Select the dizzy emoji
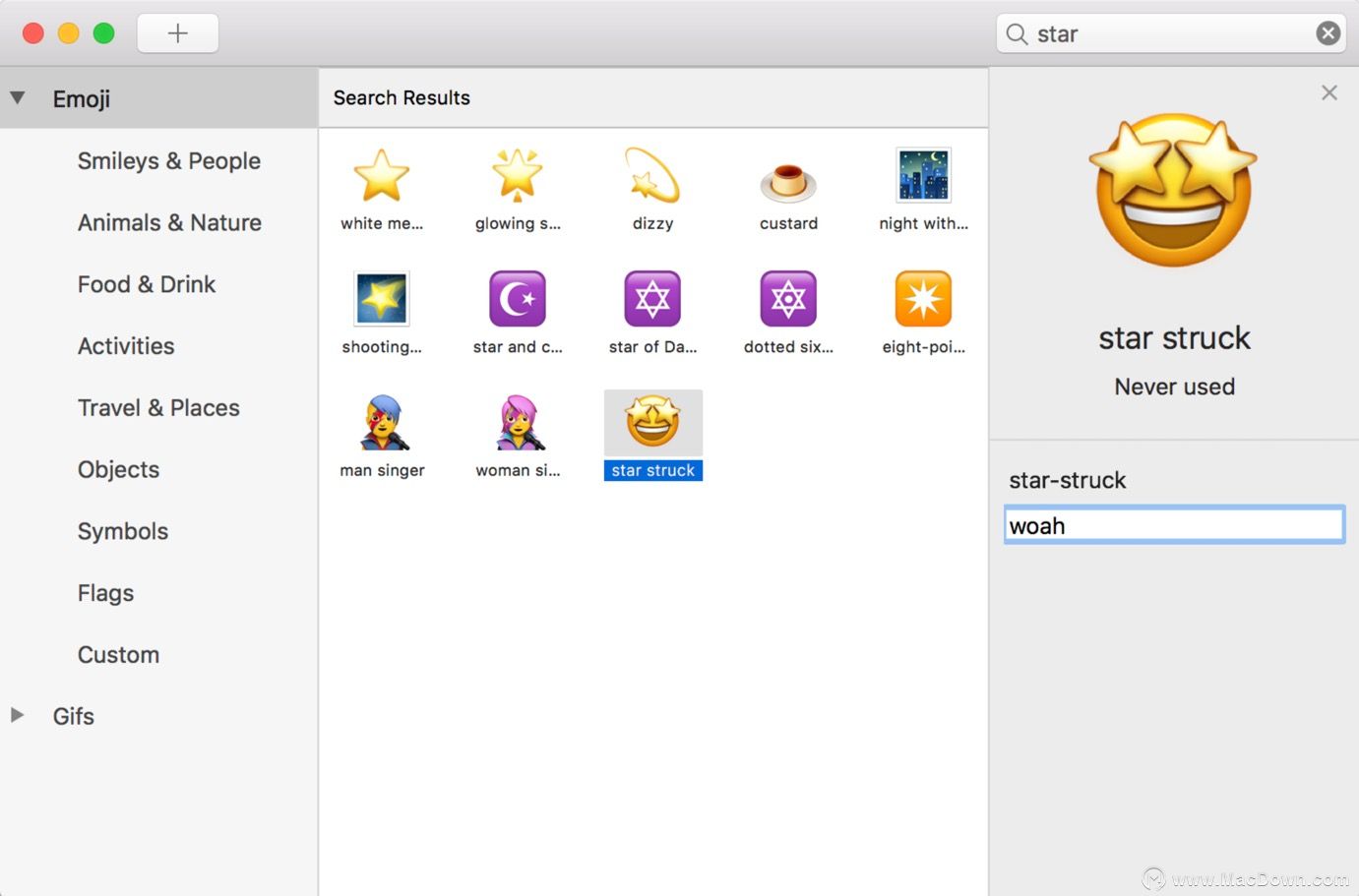 pos(652,177)
